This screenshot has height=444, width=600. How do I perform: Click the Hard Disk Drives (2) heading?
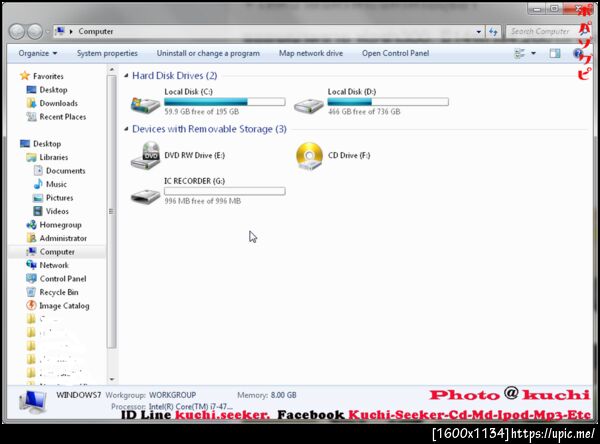174,76
